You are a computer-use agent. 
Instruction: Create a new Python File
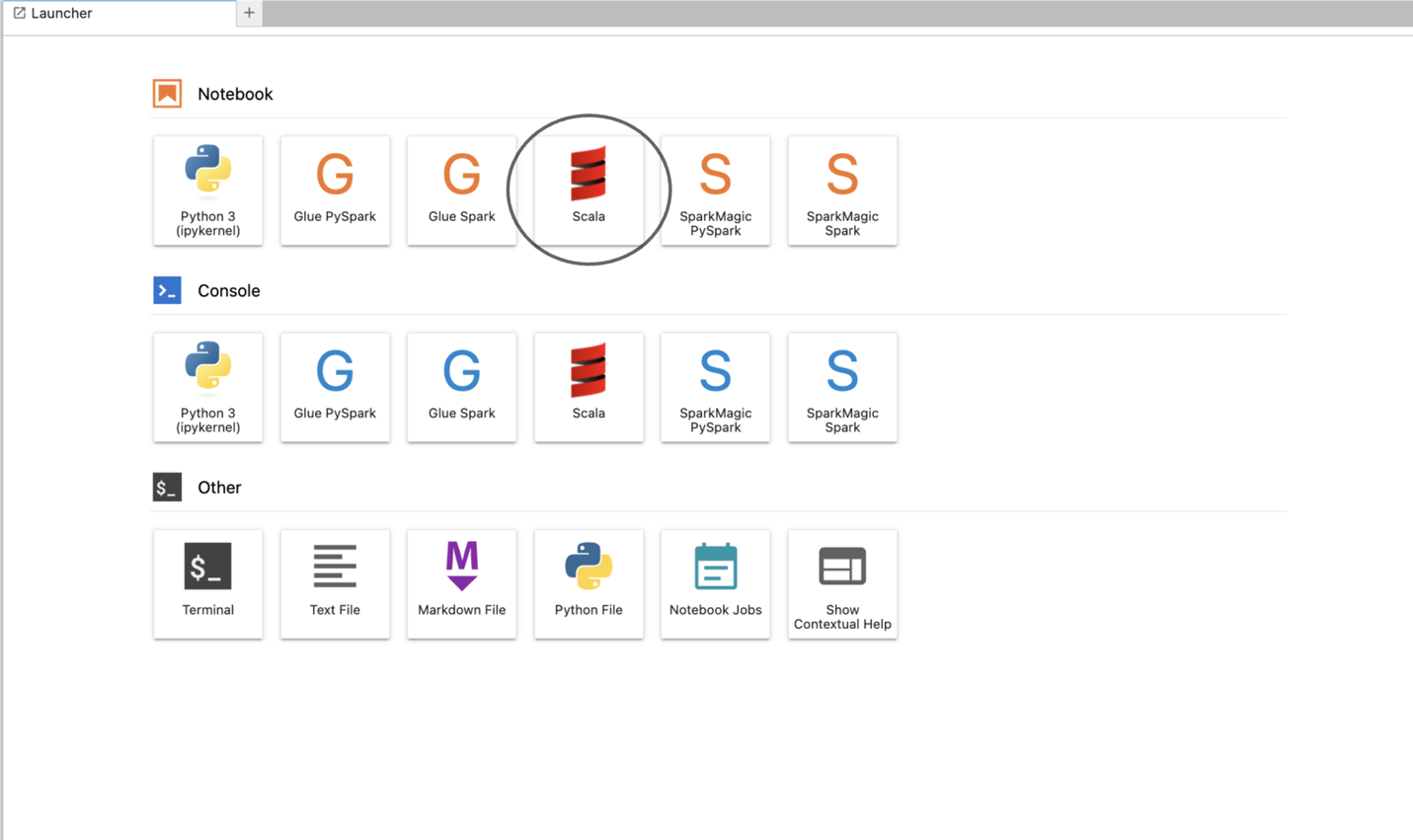[x=589, y=583]
